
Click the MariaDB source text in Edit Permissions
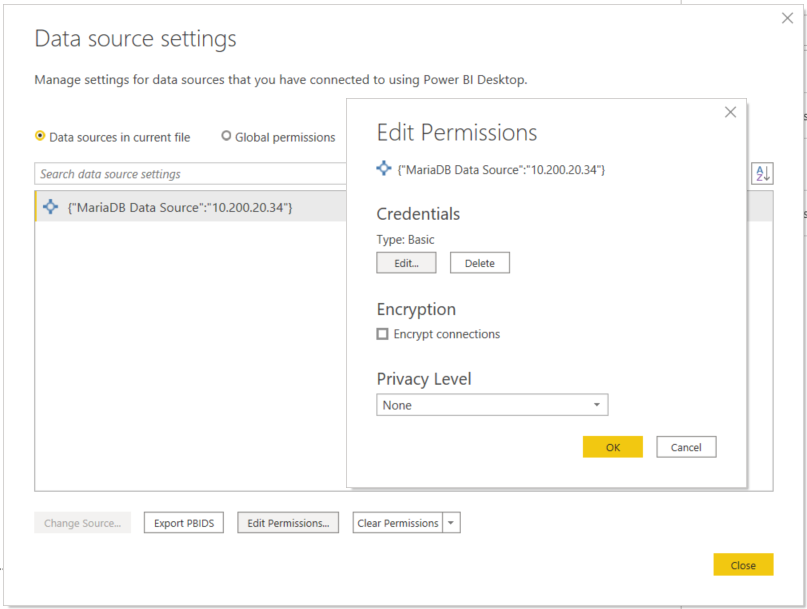point(501,170)
